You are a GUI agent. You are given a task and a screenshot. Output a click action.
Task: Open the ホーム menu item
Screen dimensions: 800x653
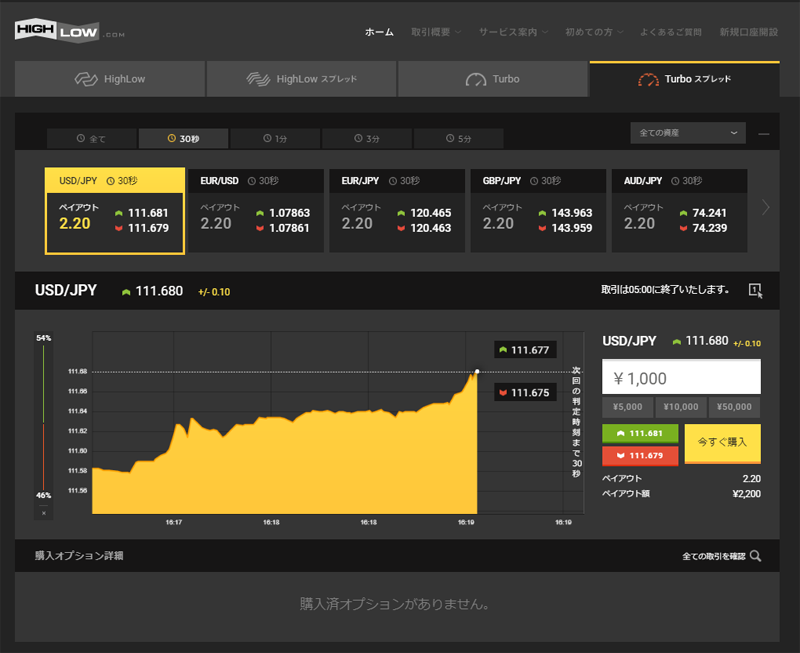[x=379, y=32]
